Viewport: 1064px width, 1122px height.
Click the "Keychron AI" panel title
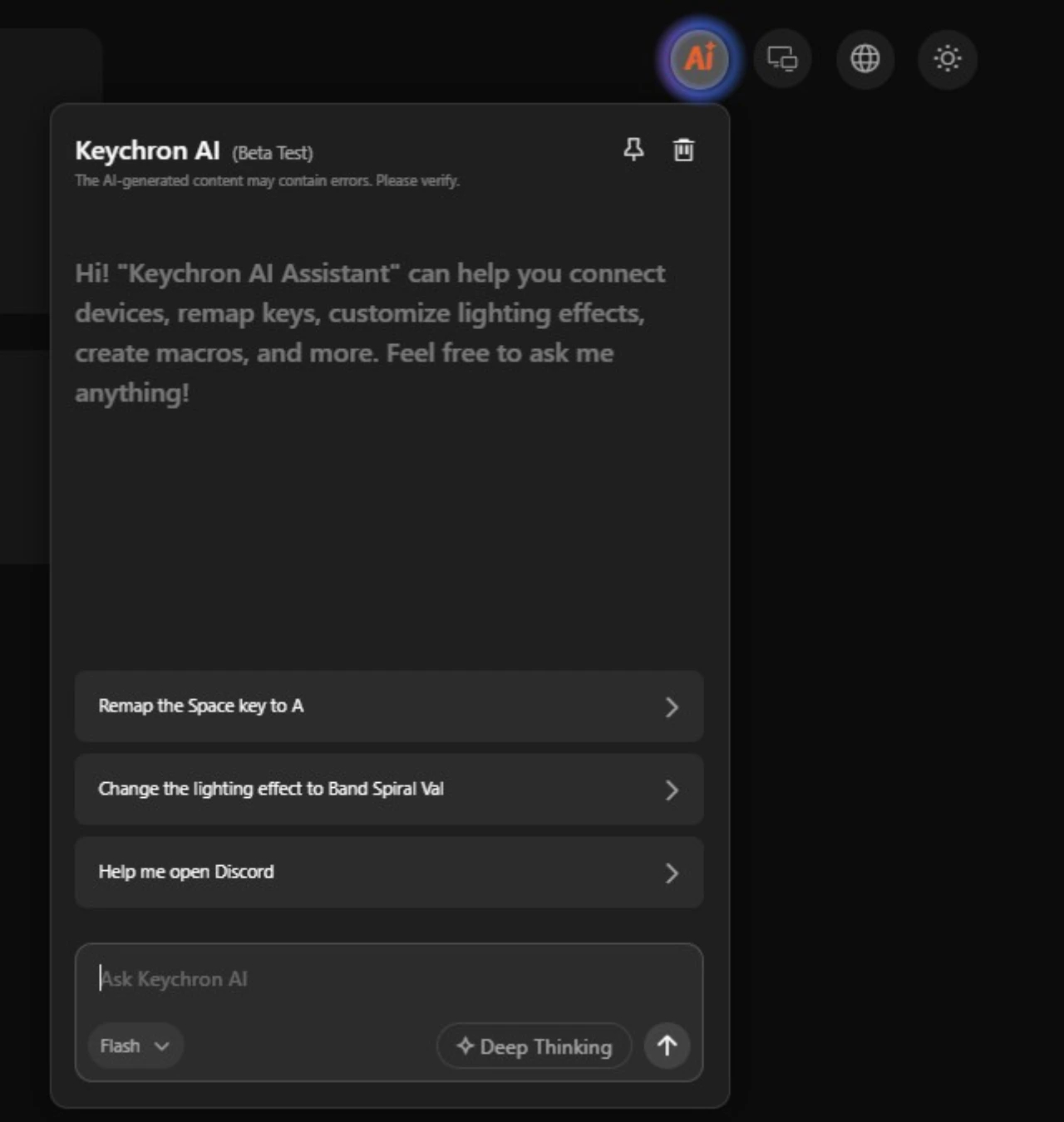coord(147,150)
